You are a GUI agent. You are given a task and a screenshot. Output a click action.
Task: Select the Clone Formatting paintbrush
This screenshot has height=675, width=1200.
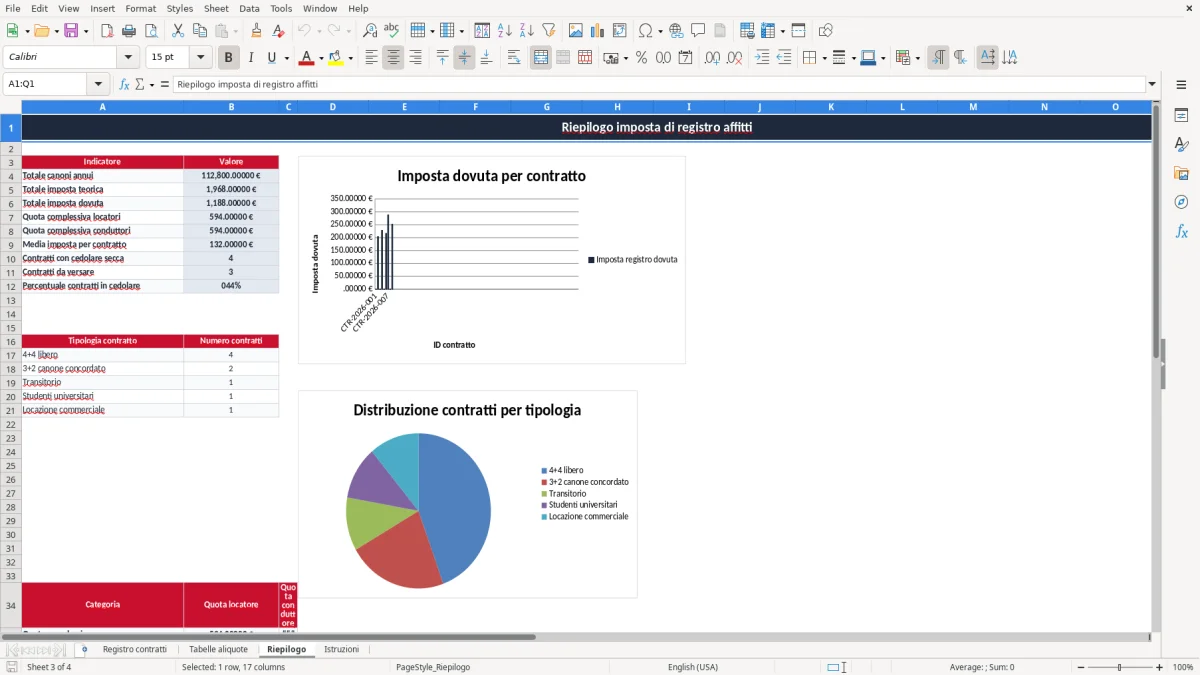pos(257,31)
